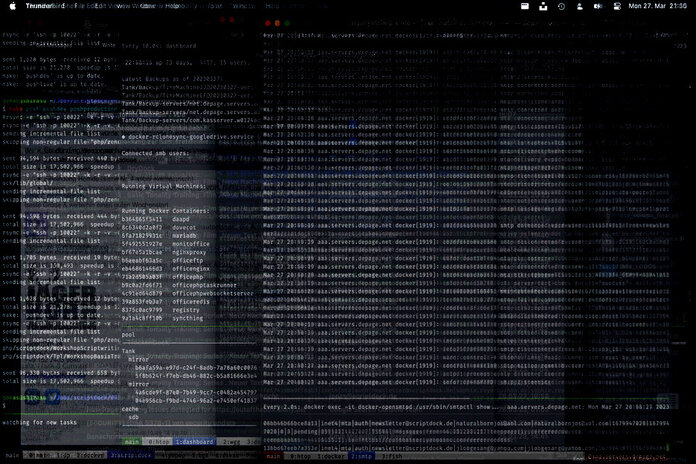Click the 'pool' heading in the dashboard
The width and height of the screenshot is (696, 464).
click(128, 334)
